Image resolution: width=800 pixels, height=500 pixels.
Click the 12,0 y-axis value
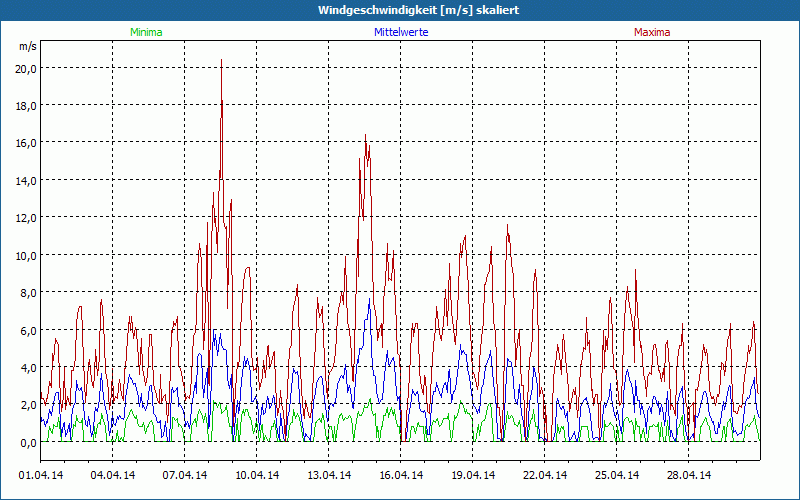click(26, 218)
